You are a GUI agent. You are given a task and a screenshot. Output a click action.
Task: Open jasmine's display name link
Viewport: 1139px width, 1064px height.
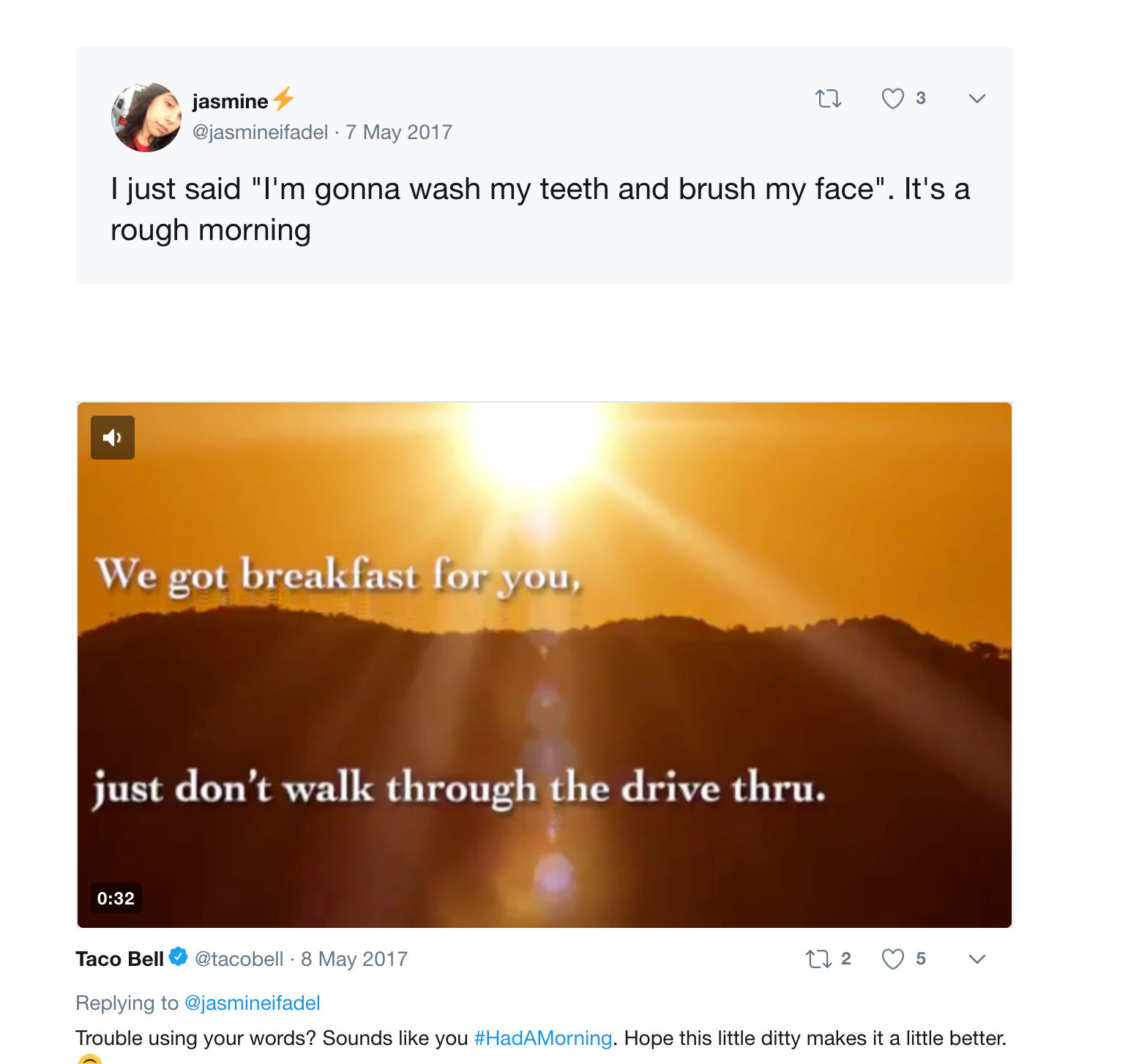(230, 101)
